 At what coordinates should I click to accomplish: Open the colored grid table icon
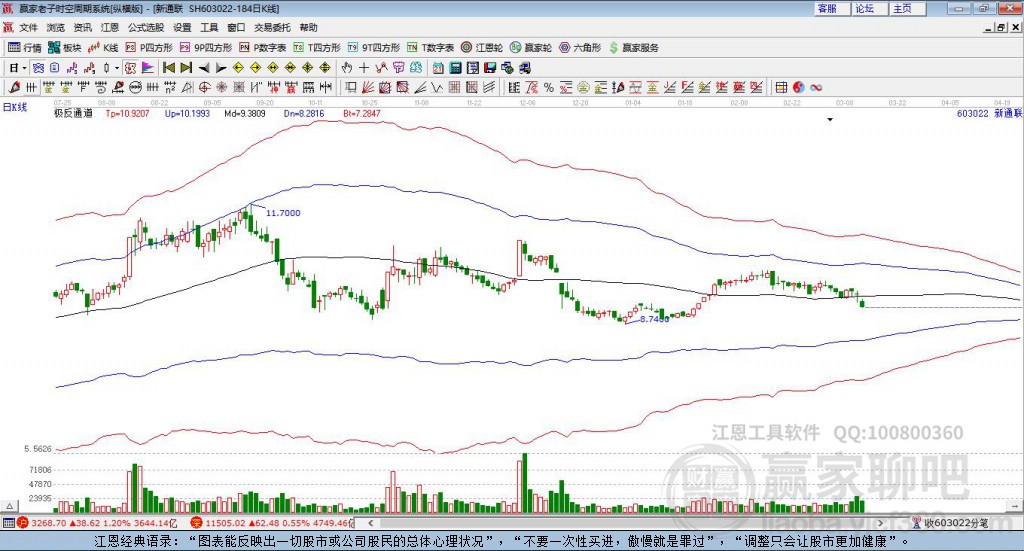781,87
